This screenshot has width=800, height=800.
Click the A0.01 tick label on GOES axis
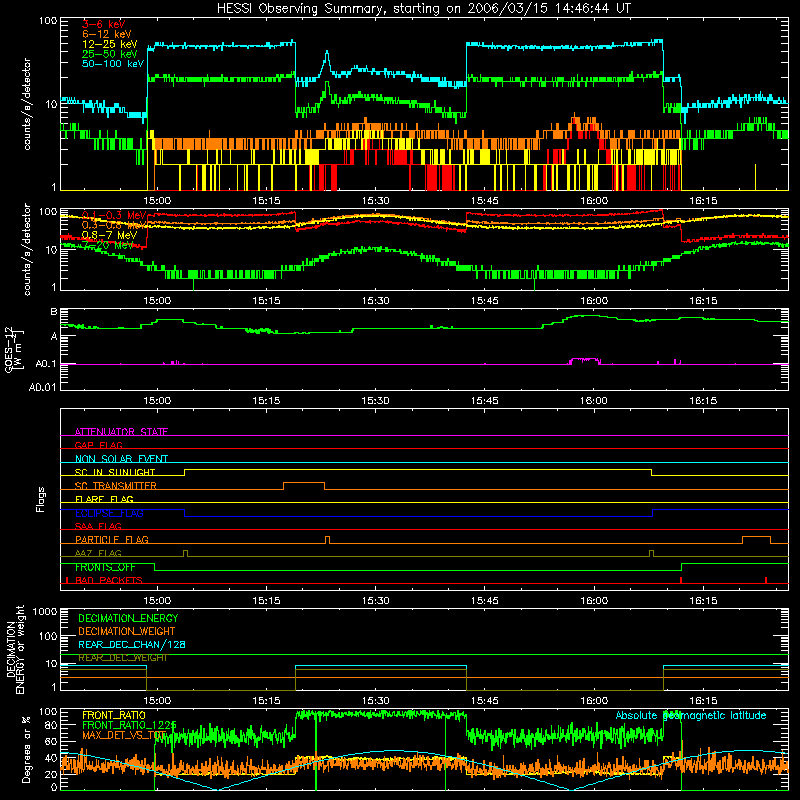[42, 387]
